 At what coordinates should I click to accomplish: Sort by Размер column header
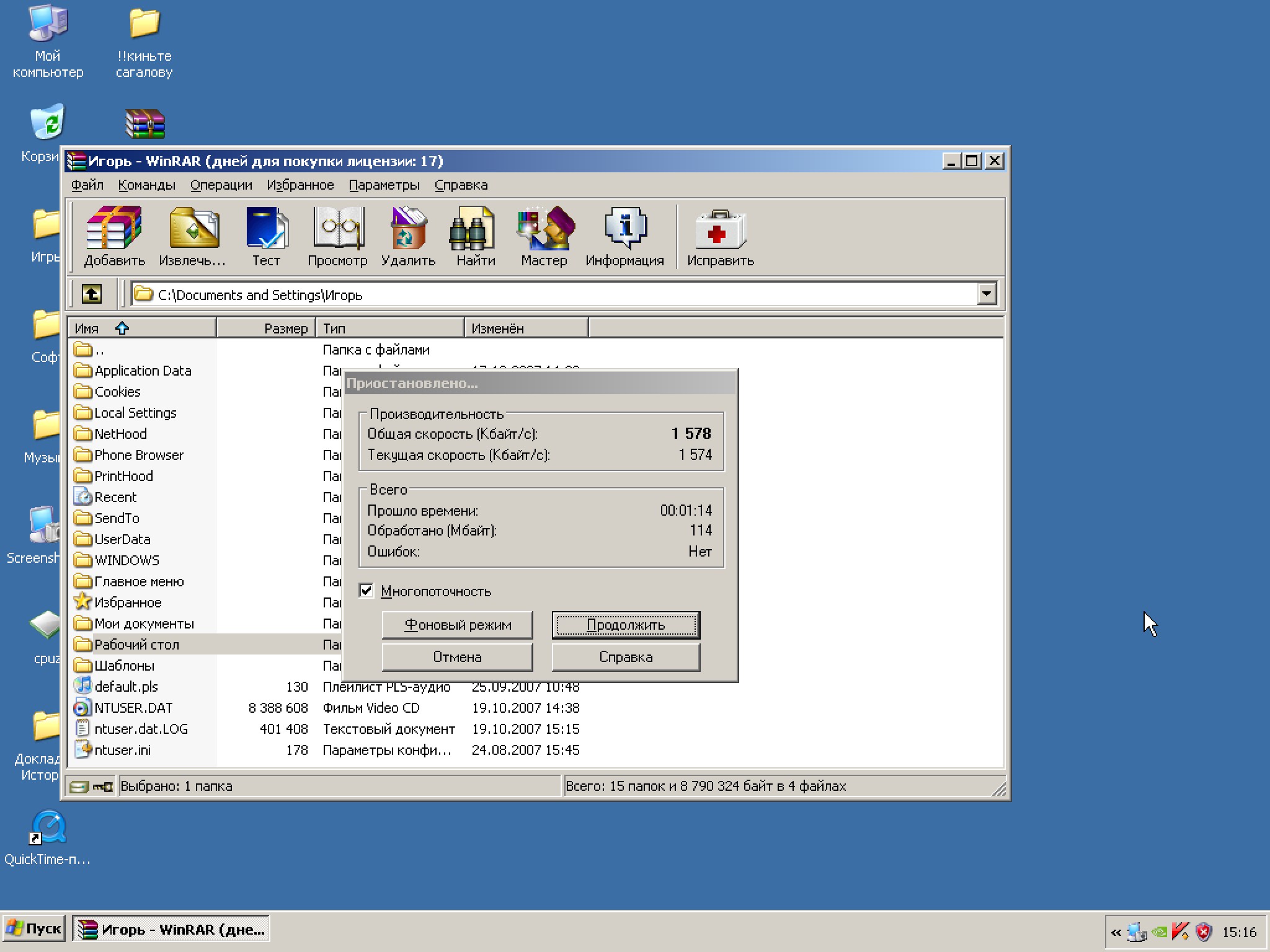(267, 328)
